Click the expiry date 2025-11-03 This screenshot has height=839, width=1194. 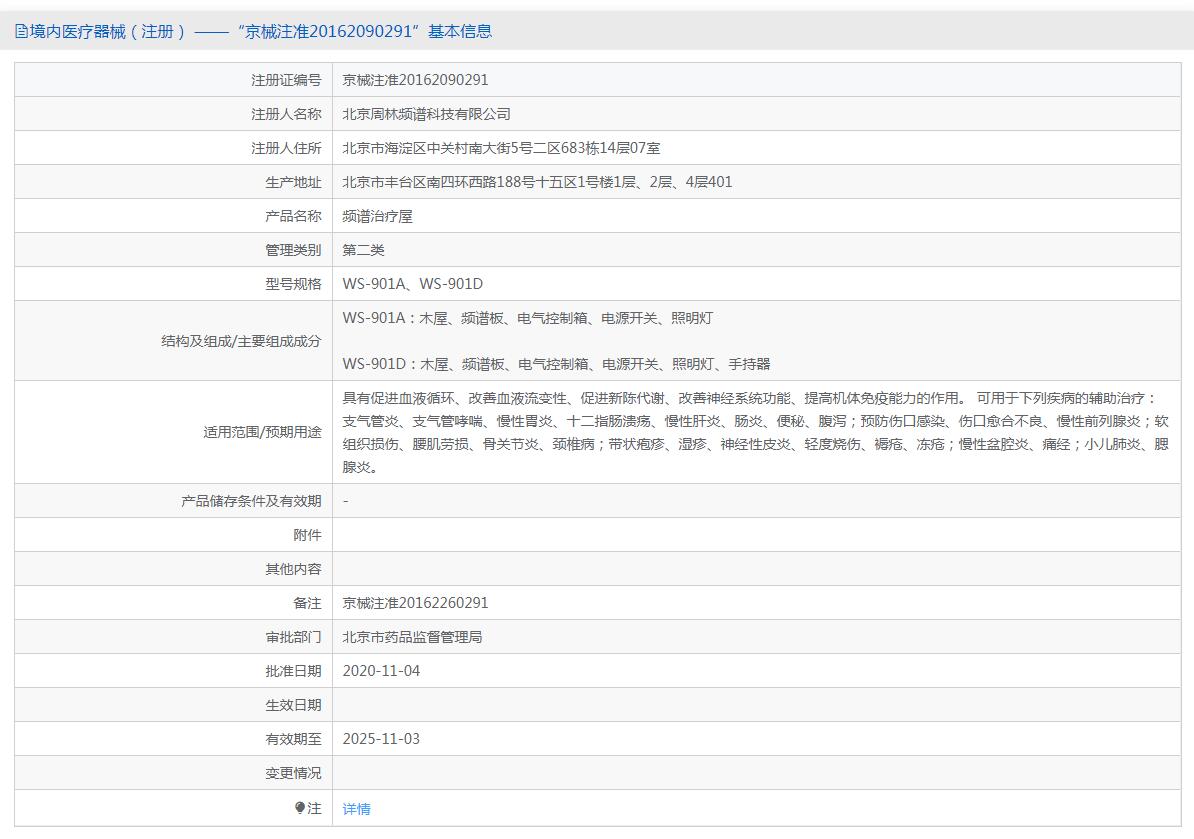(x=381, y=739)
